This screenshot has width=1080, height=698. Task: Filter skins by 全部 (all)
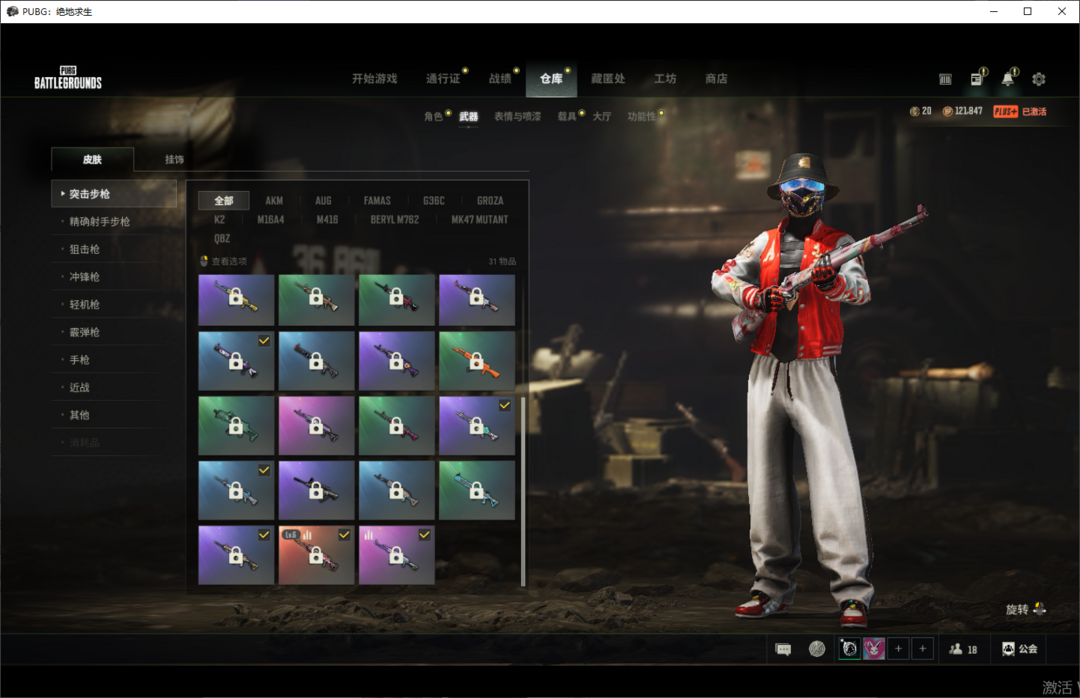(224, 201)
